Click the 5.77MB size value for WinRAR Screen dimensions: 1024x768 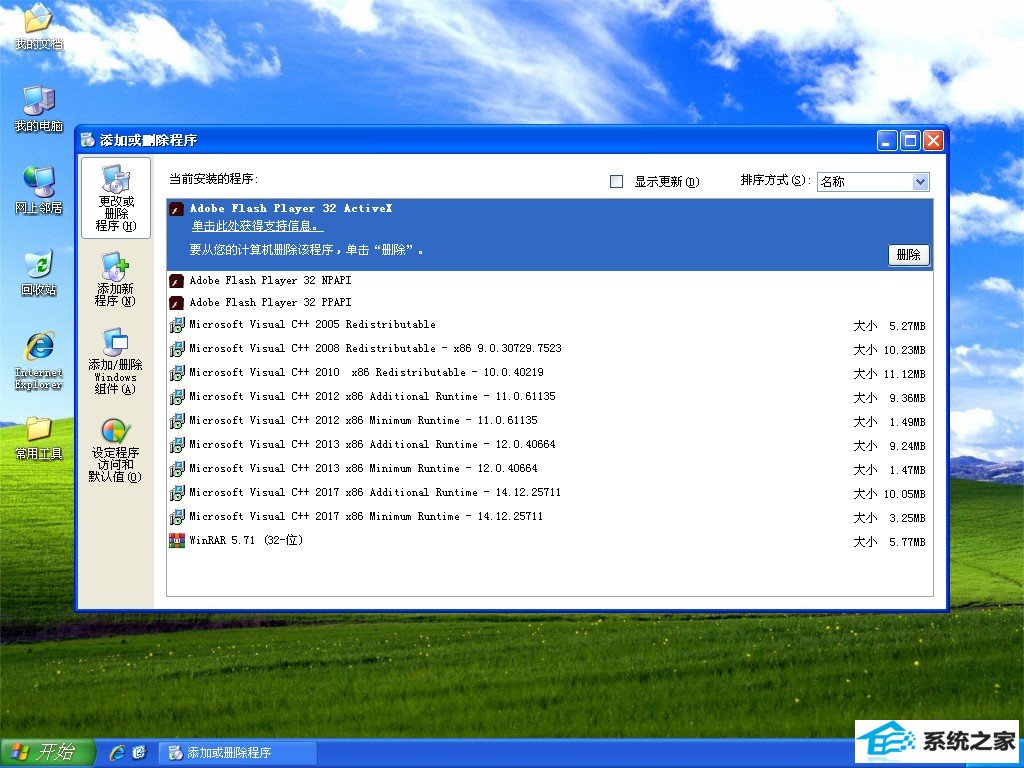[907, 542]
